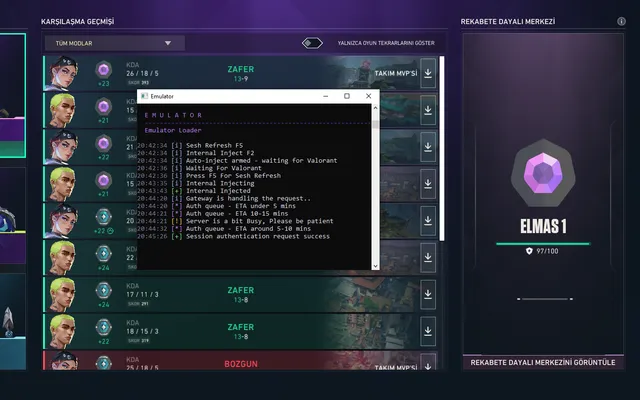The width and height of the screenshot is (640, 400).
Task: Click 'Server is a bit Busy' log line
Action: point(235,221)
